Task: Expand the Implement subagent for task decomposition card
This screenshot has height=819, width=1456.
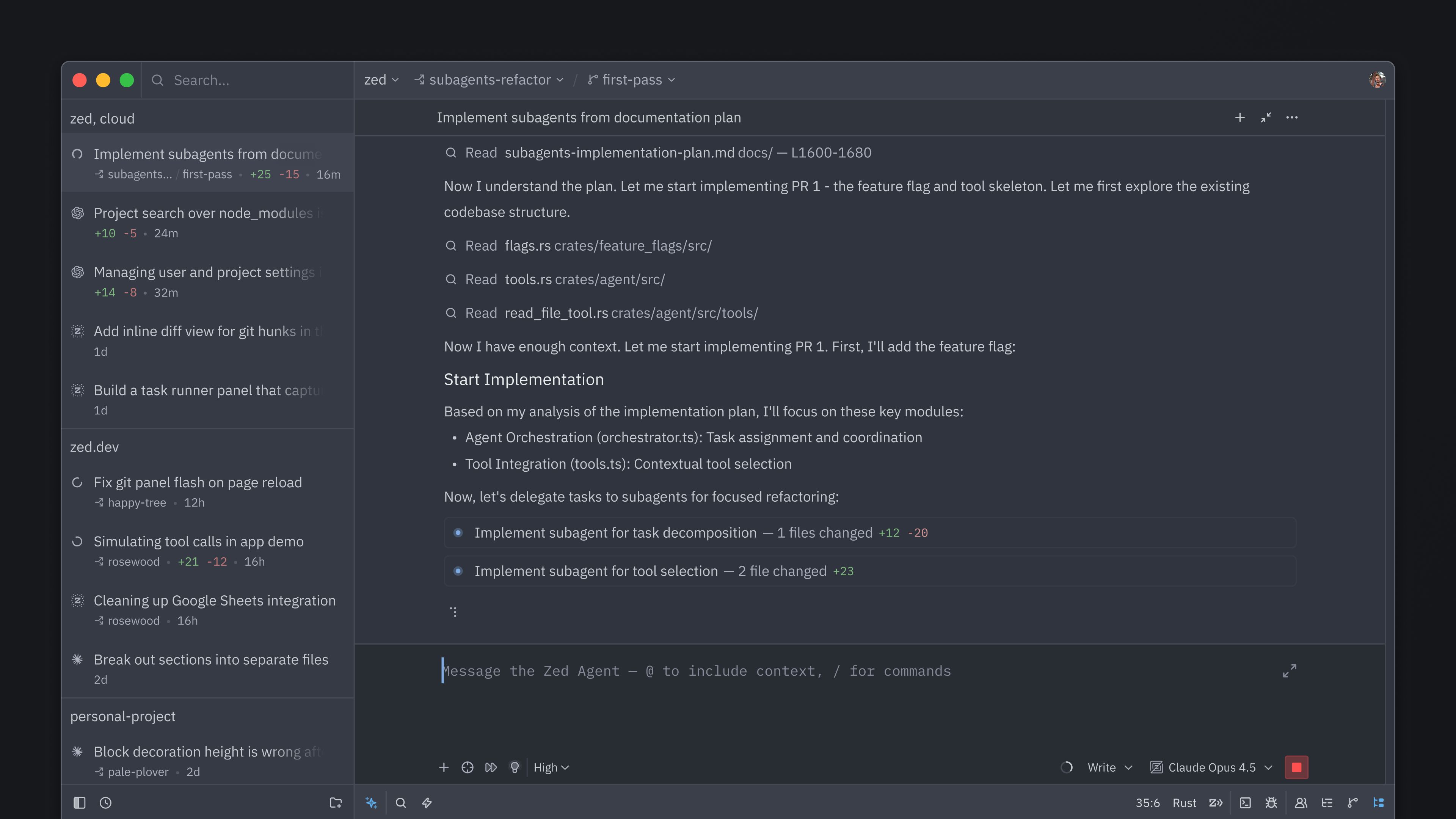Action: 870,532
